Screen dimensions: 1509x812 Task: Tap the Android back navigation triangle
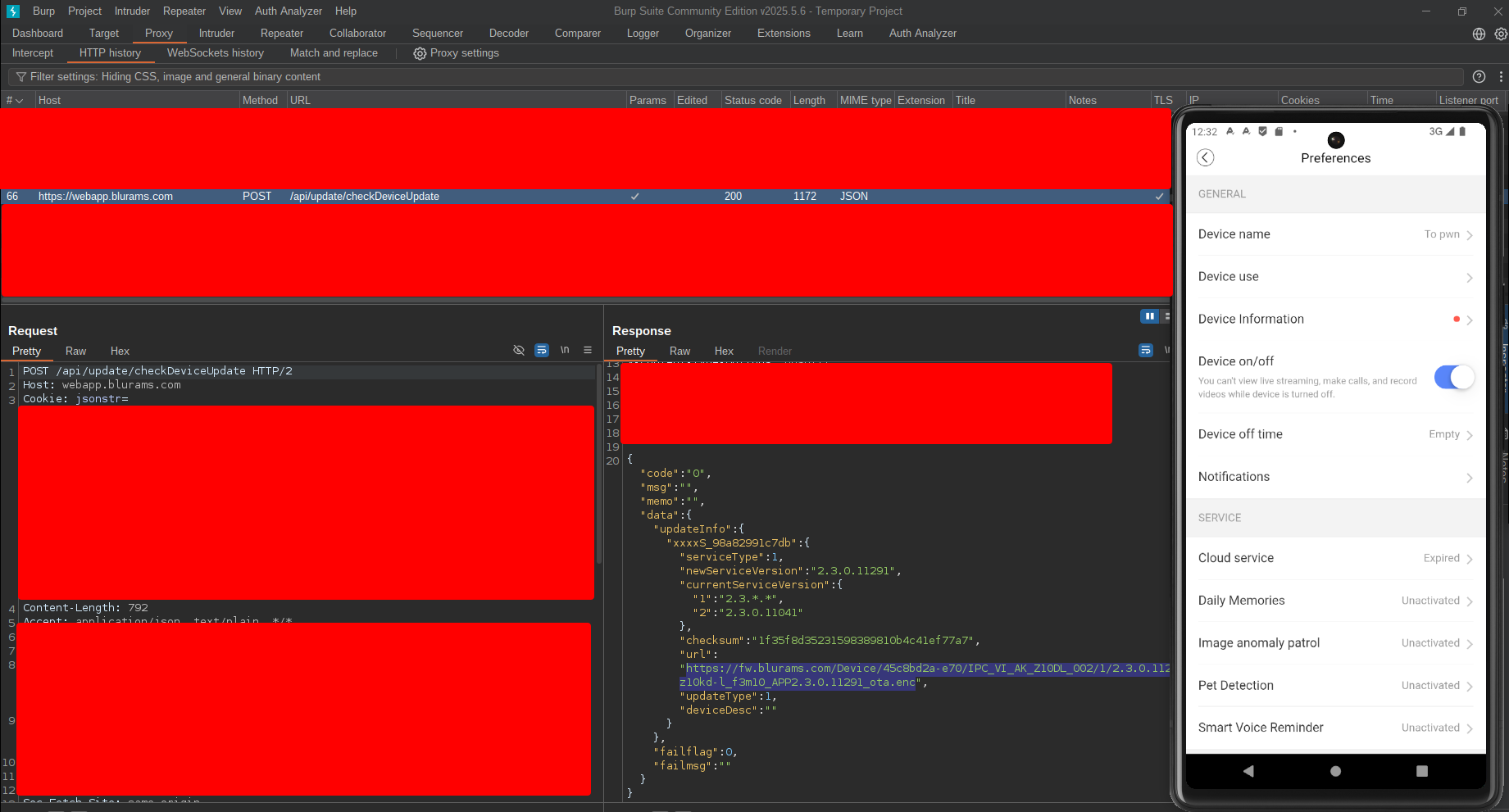[1248, 771]
